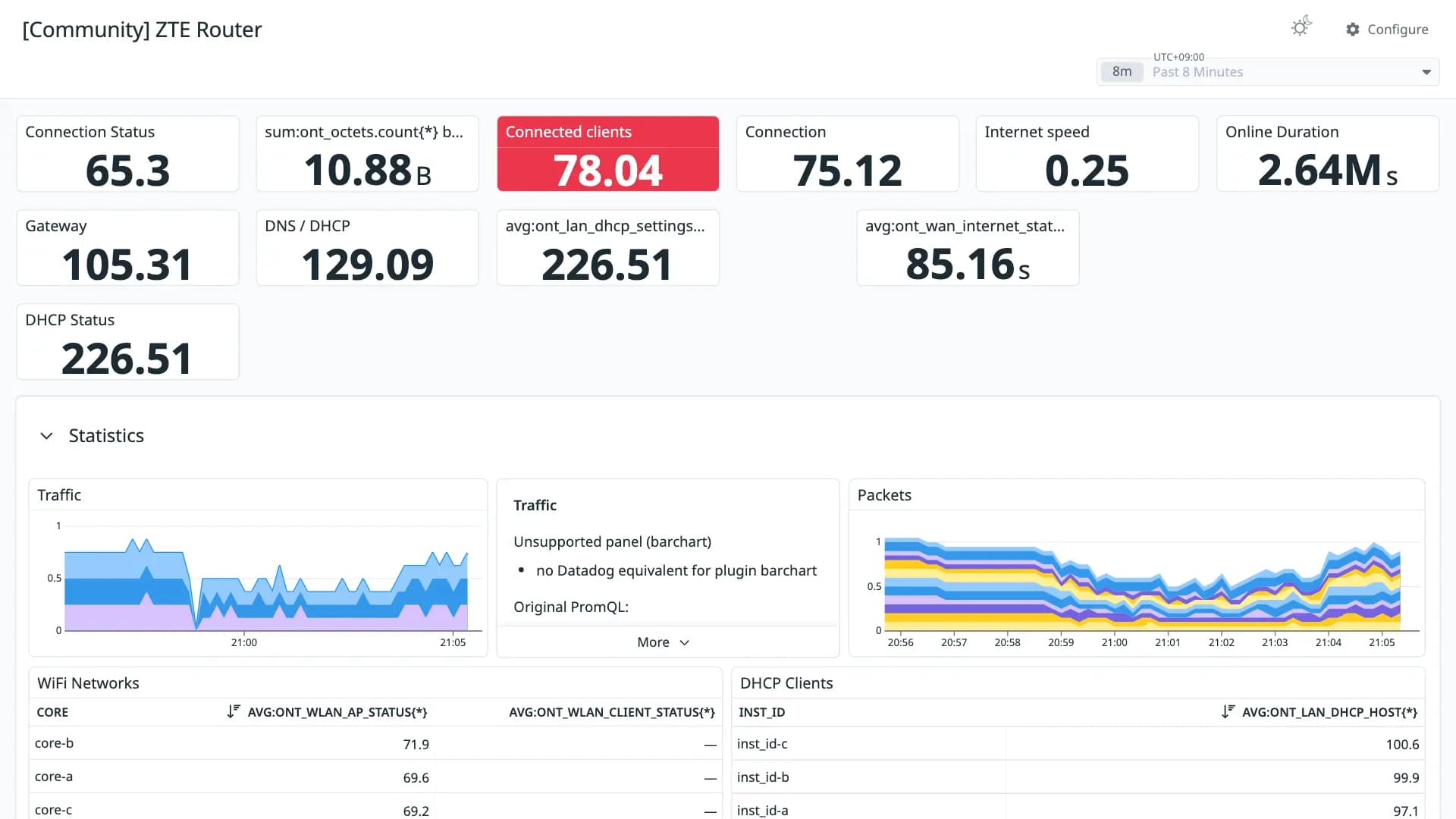Image resolution: width=1456 pixels, height=819 pixels.
Task: Select the core-b row
Action: [375, 744]
